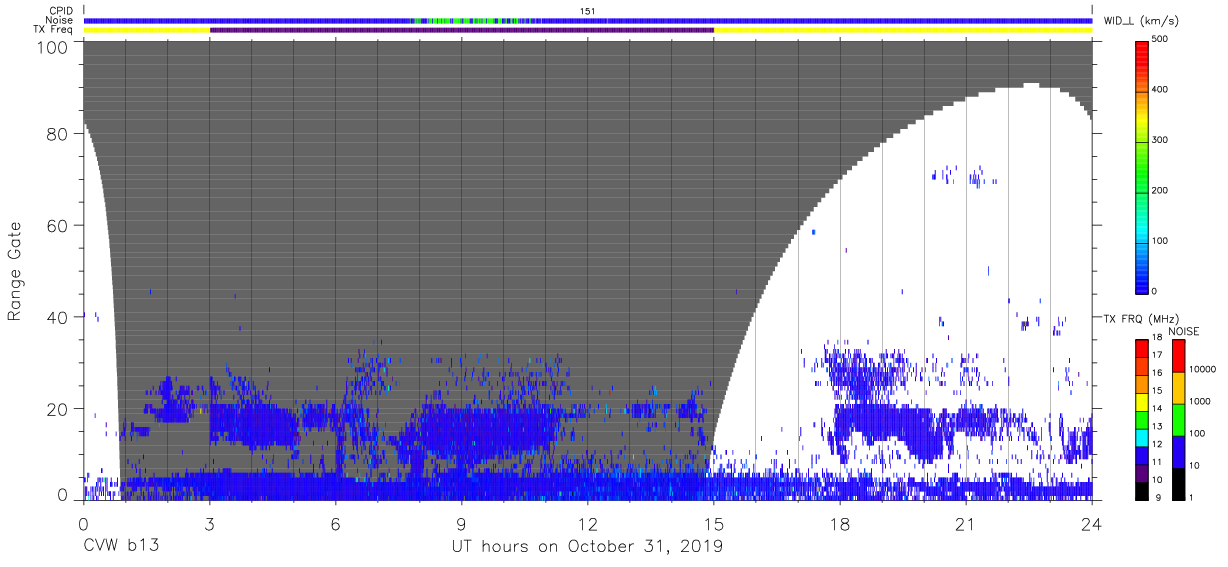
Task: Click the UT hours on October 31, 2019 title
Action: coord(586,547)
